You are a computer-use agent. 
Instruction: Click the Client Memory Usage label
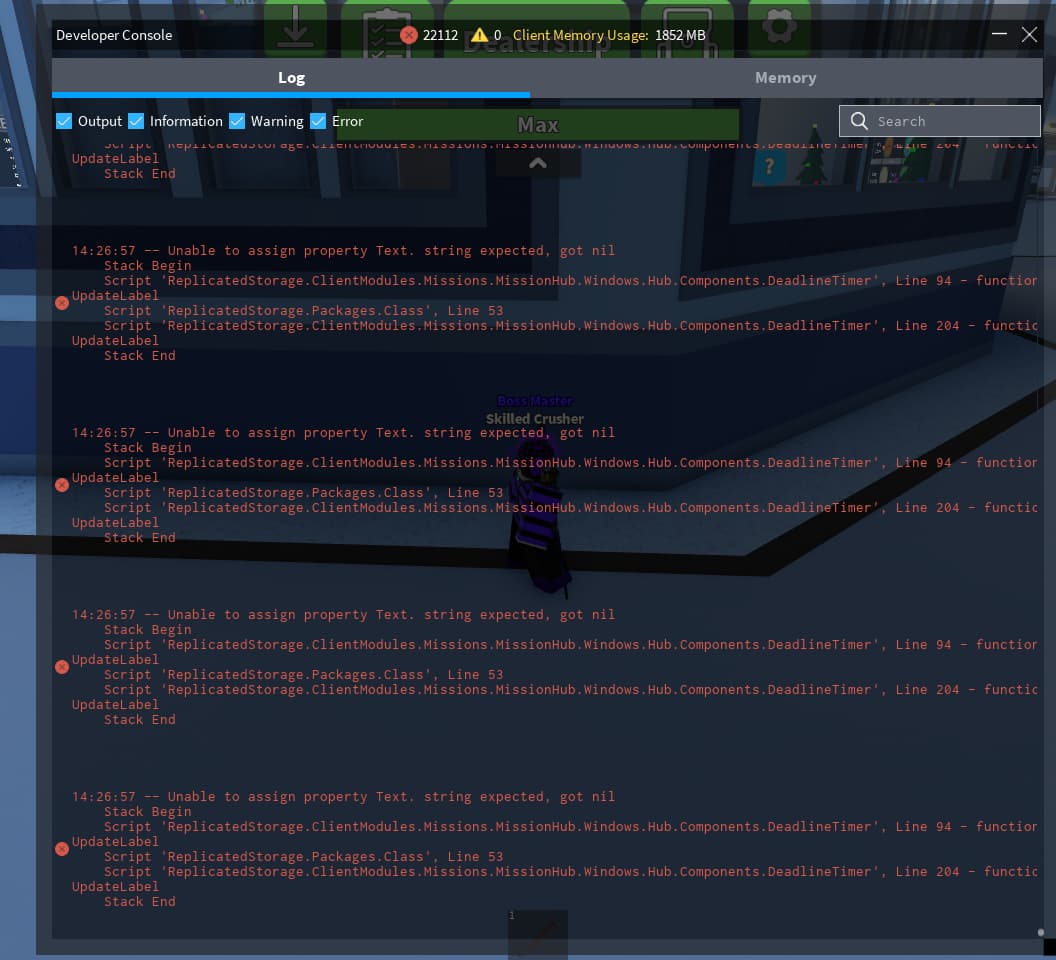pyautogui.click(x=581, y=35)
